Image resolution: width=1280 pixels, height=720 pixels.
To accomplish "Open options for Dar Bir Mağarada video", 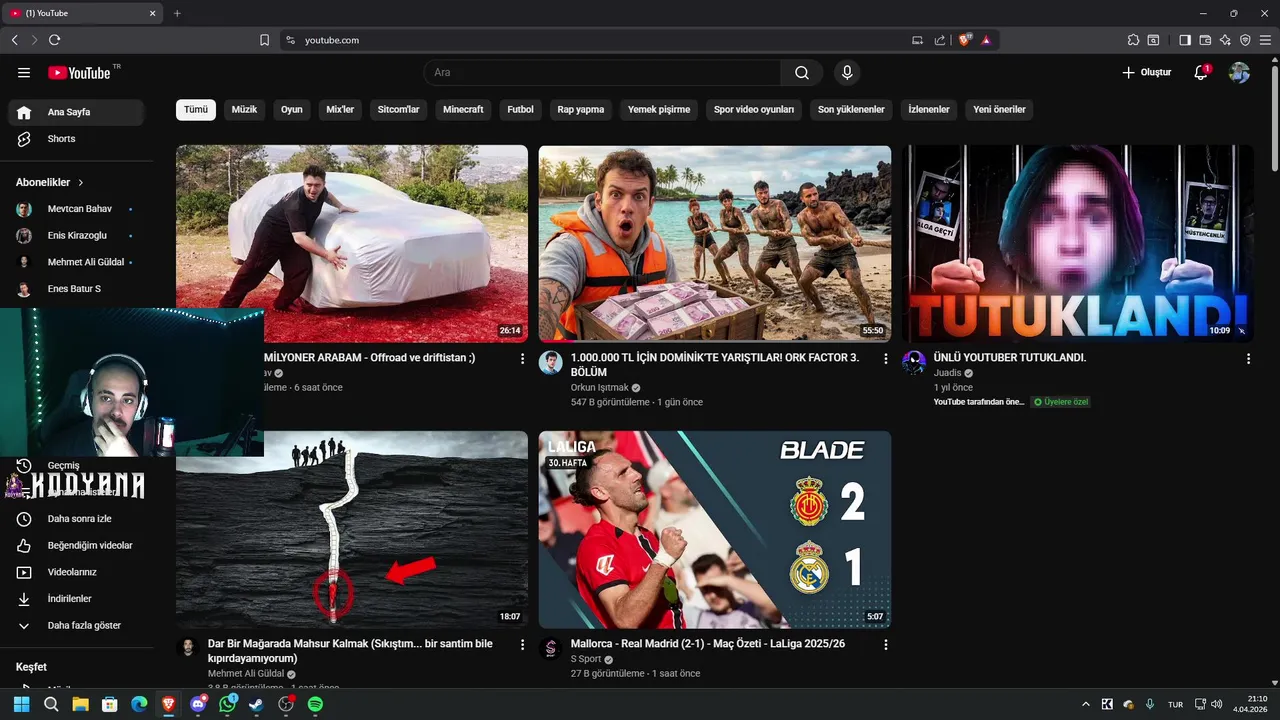I will [x=522, y=645].
